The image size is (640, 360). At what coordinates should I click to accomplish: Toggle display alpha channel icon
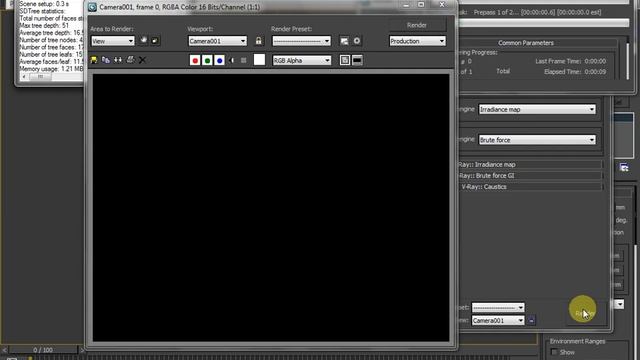[x=231, y=60]
